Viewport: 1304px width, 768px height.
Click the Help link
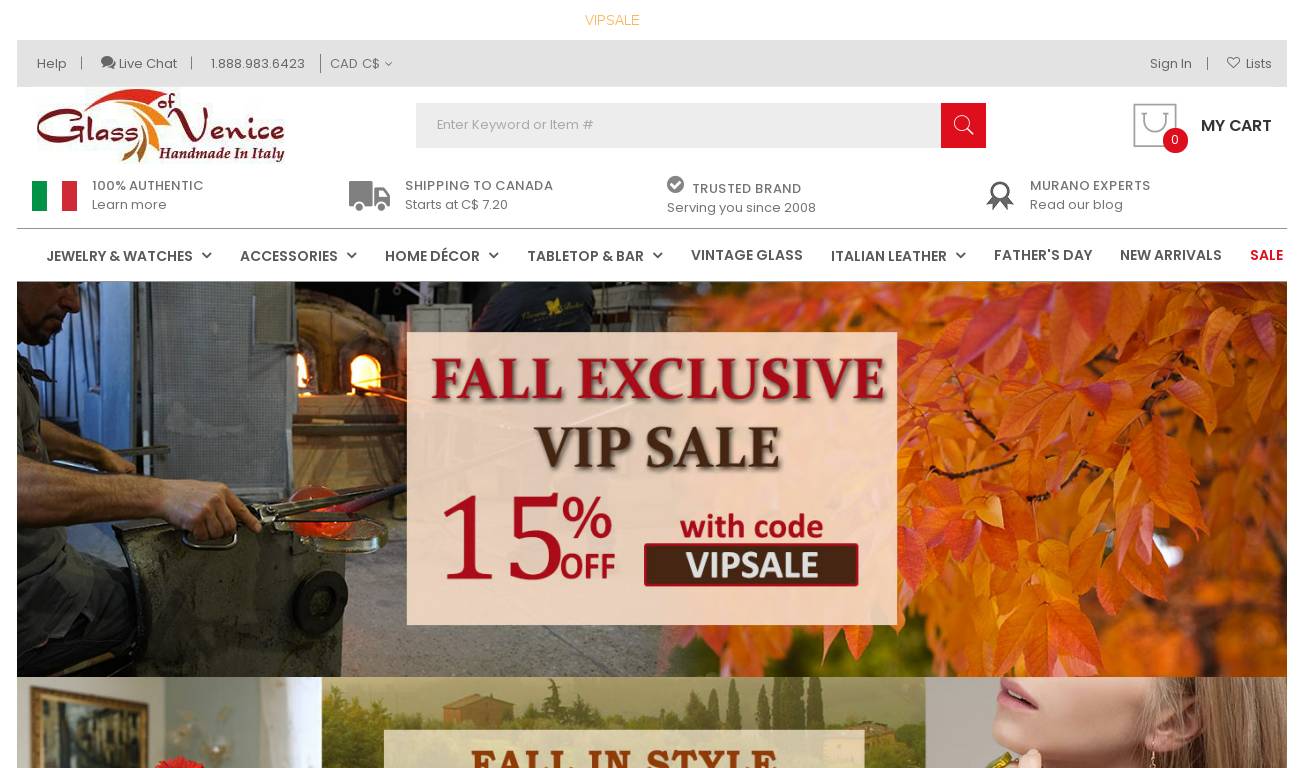tap(52, 63)
